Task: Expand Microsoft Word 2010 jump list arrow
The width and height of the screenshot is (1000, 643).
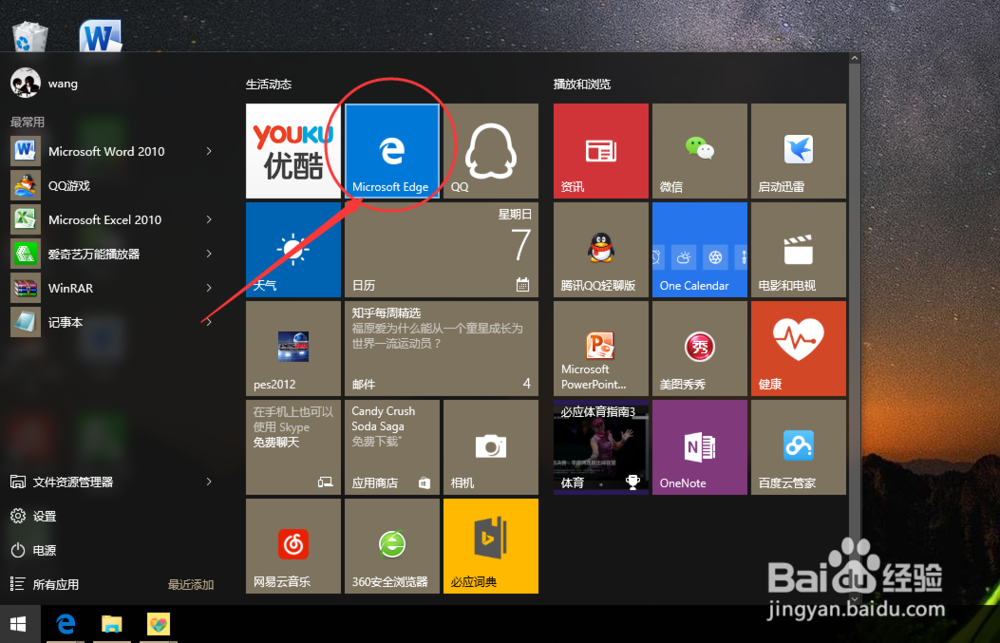Action: (209, 151)
